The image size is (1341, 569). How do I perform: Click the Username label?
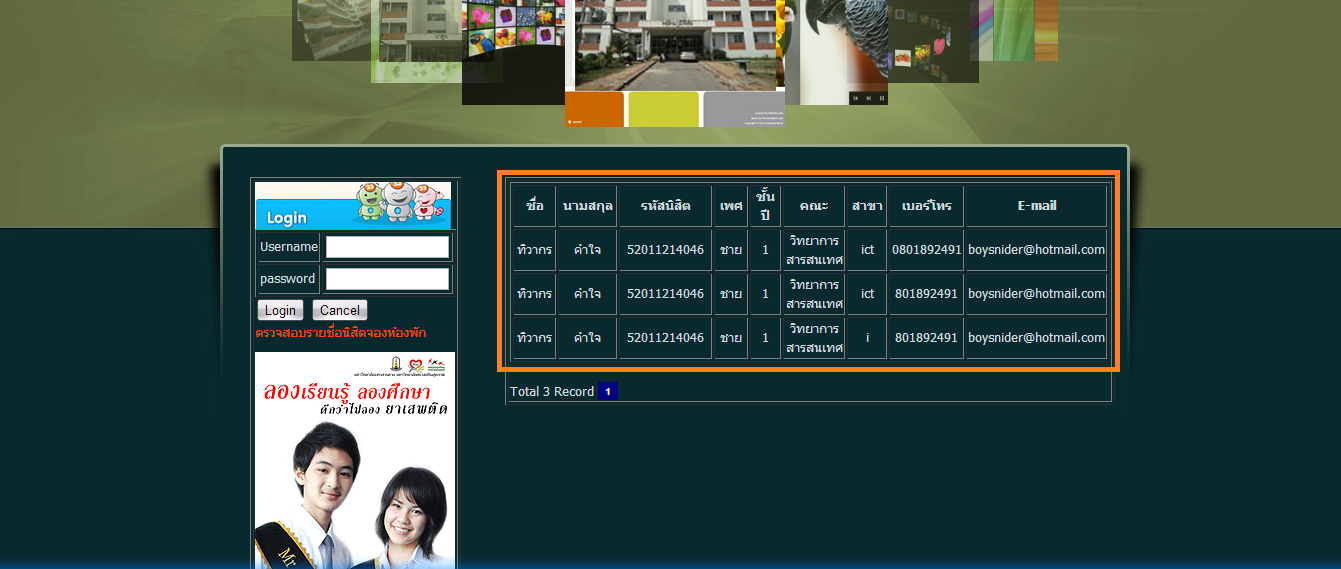click(x=289, y=247)
